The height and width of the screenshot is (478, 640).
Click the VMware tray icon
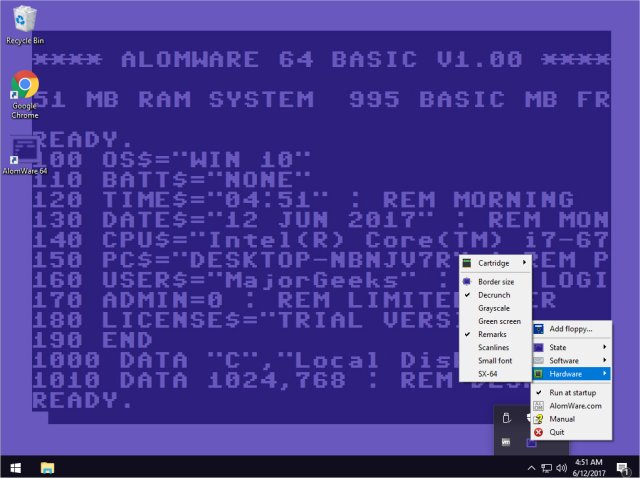point(506,442)
